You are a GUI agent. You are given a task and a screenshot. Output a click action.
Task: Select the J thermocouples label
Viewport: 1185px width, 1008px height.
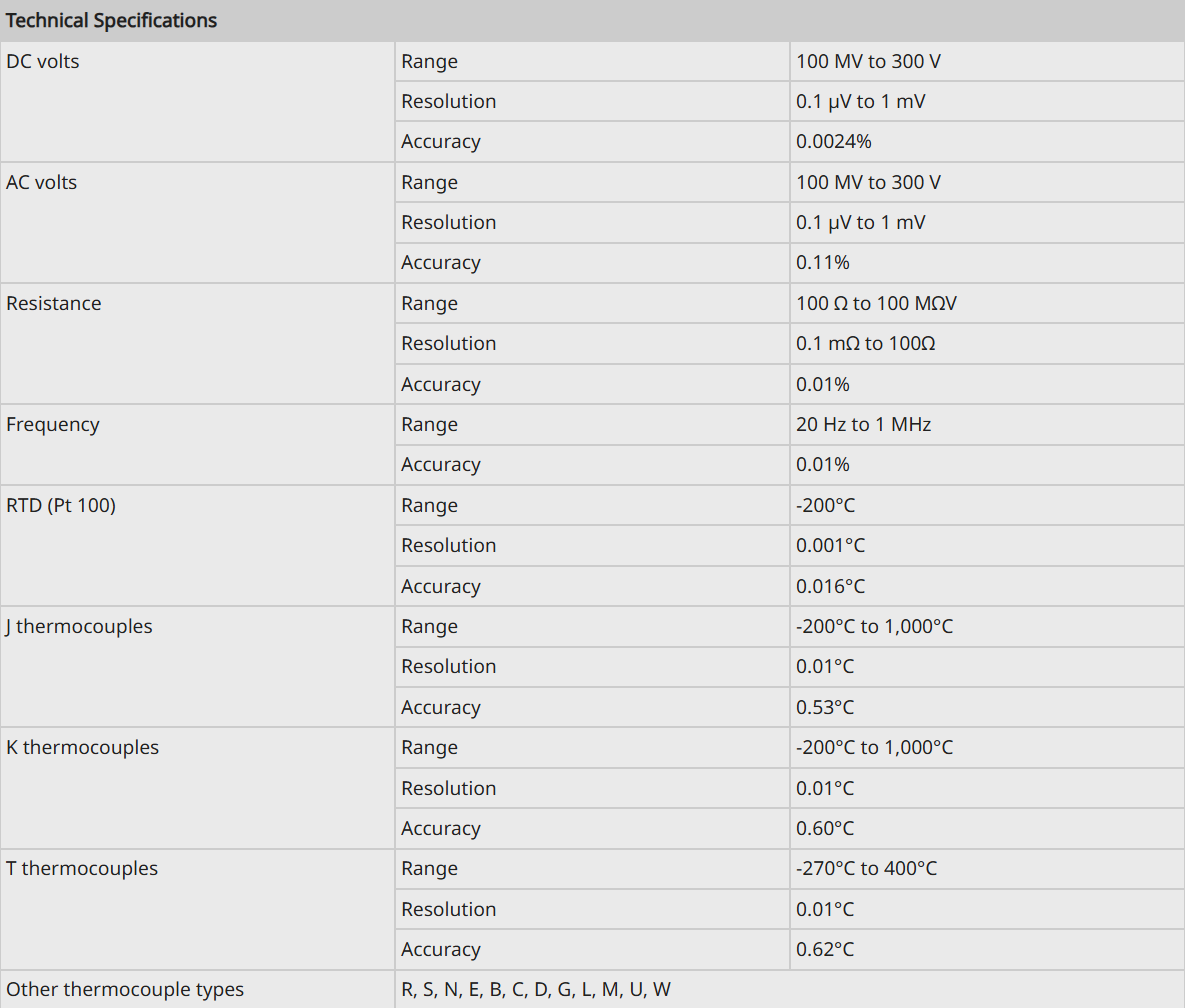click(79, 626)
